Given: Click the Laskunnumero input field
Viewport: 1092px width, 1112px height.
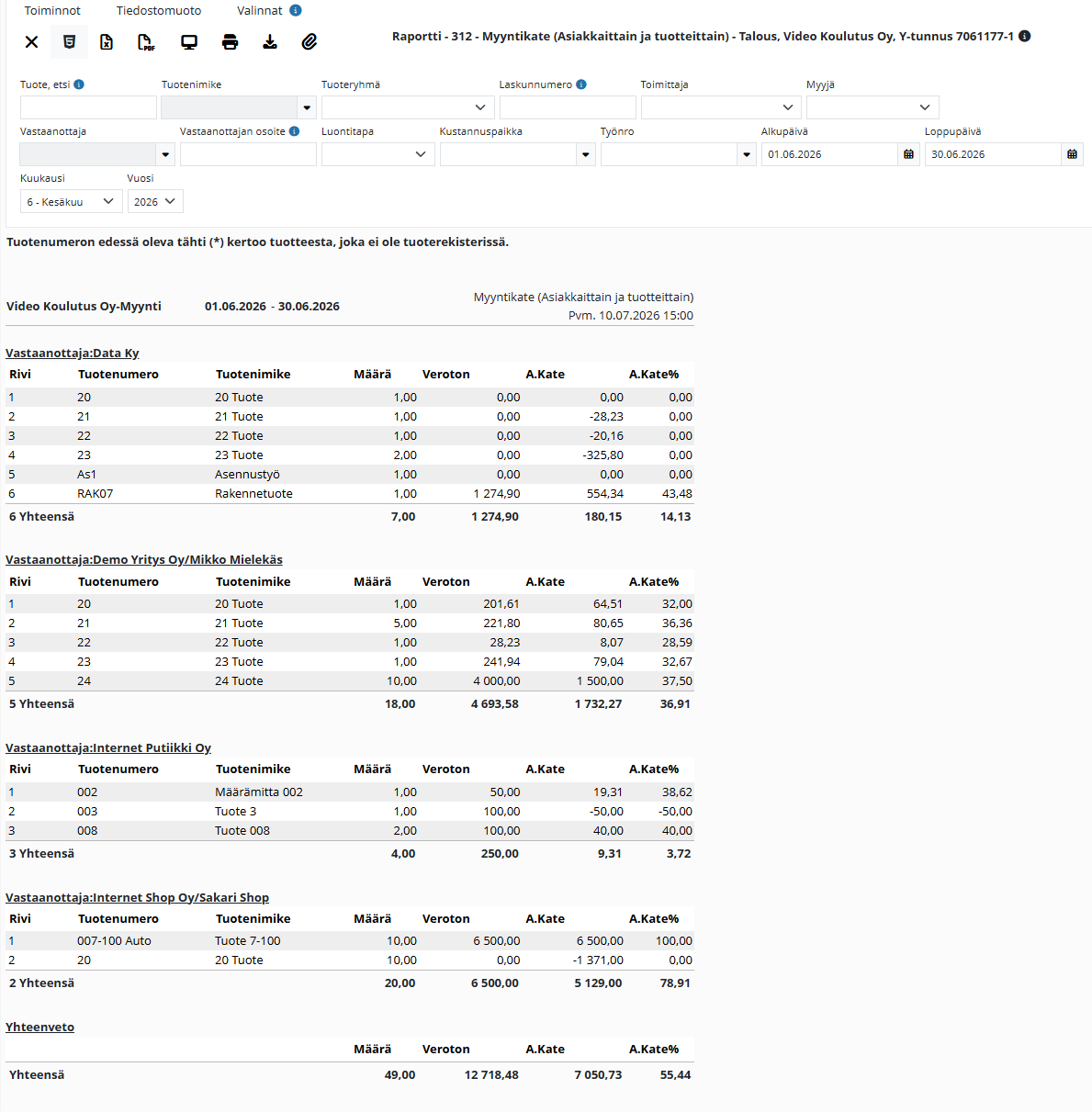Looking at the screenshot, I should [568, 107].
